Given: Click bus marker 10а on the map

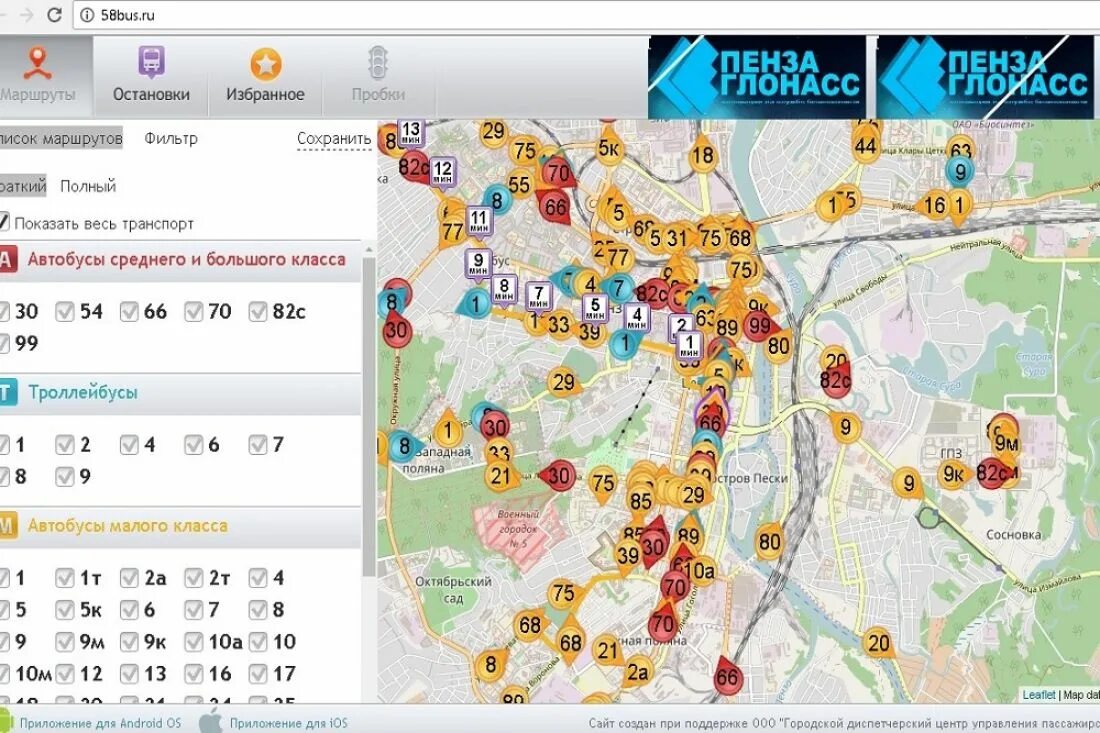Looking at the screenshot, I should coord(702,572).
